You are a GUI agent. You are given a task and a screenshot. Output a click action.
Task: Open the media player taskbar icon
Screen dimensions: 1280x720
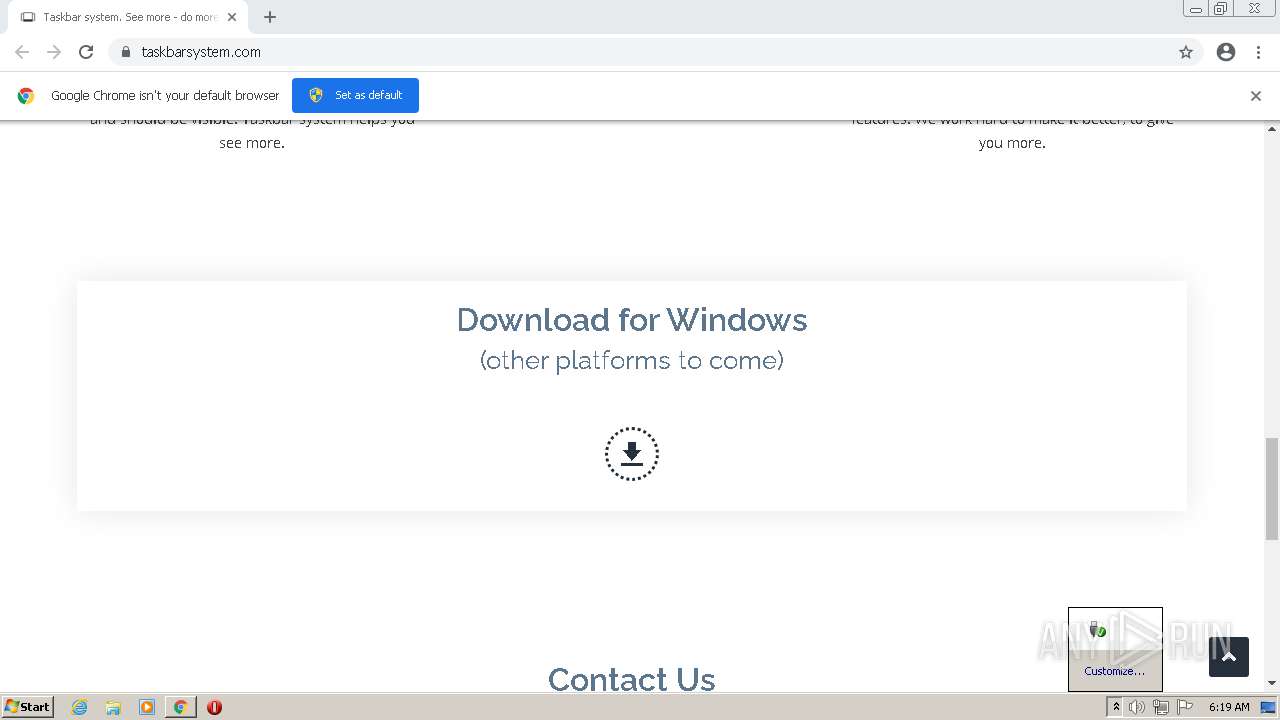tap(147, 707)
